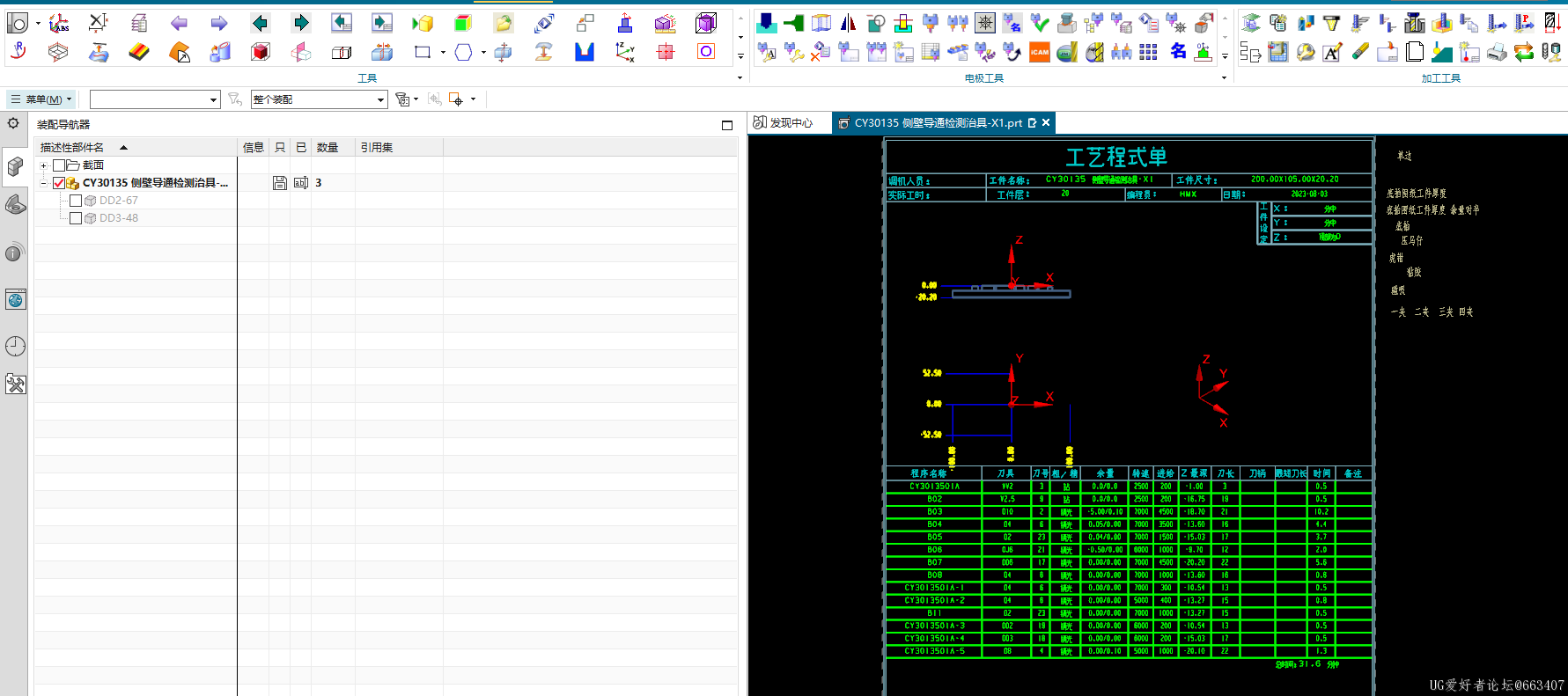Screen dimensions: 1568x696
Task: Click the rainbow layered block icon
Action: tap(138, 53)
